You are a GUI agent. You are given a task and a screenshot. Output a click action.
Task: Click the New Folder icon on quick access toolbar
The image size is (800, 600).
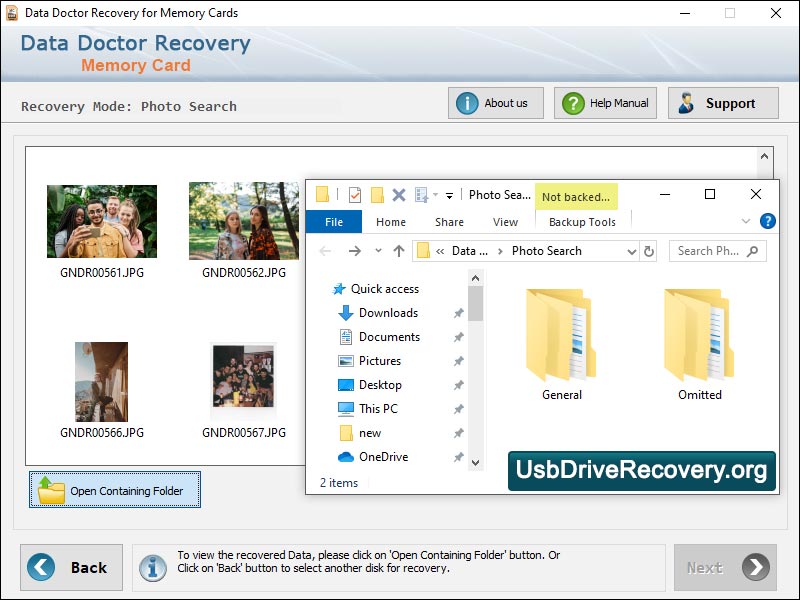click(x=376, y=194)
